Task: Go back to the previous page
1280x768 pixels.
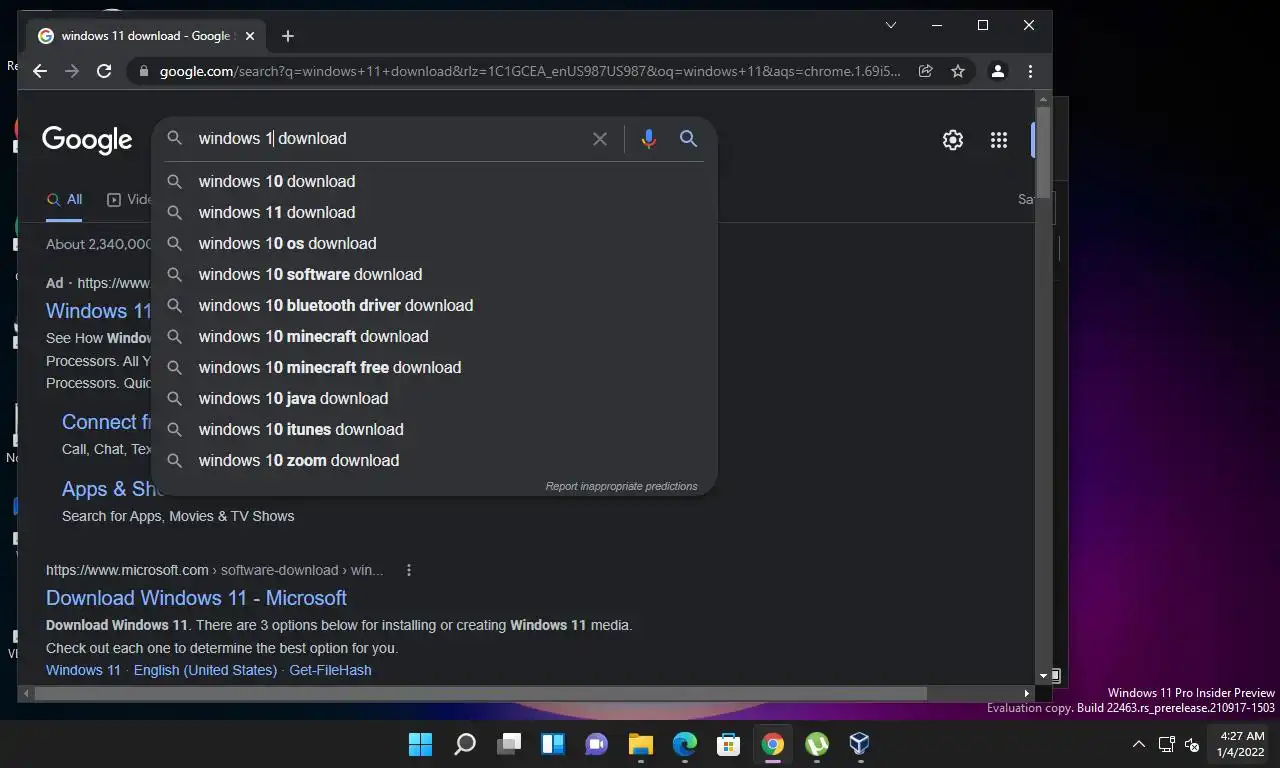Action: (40, 71)
